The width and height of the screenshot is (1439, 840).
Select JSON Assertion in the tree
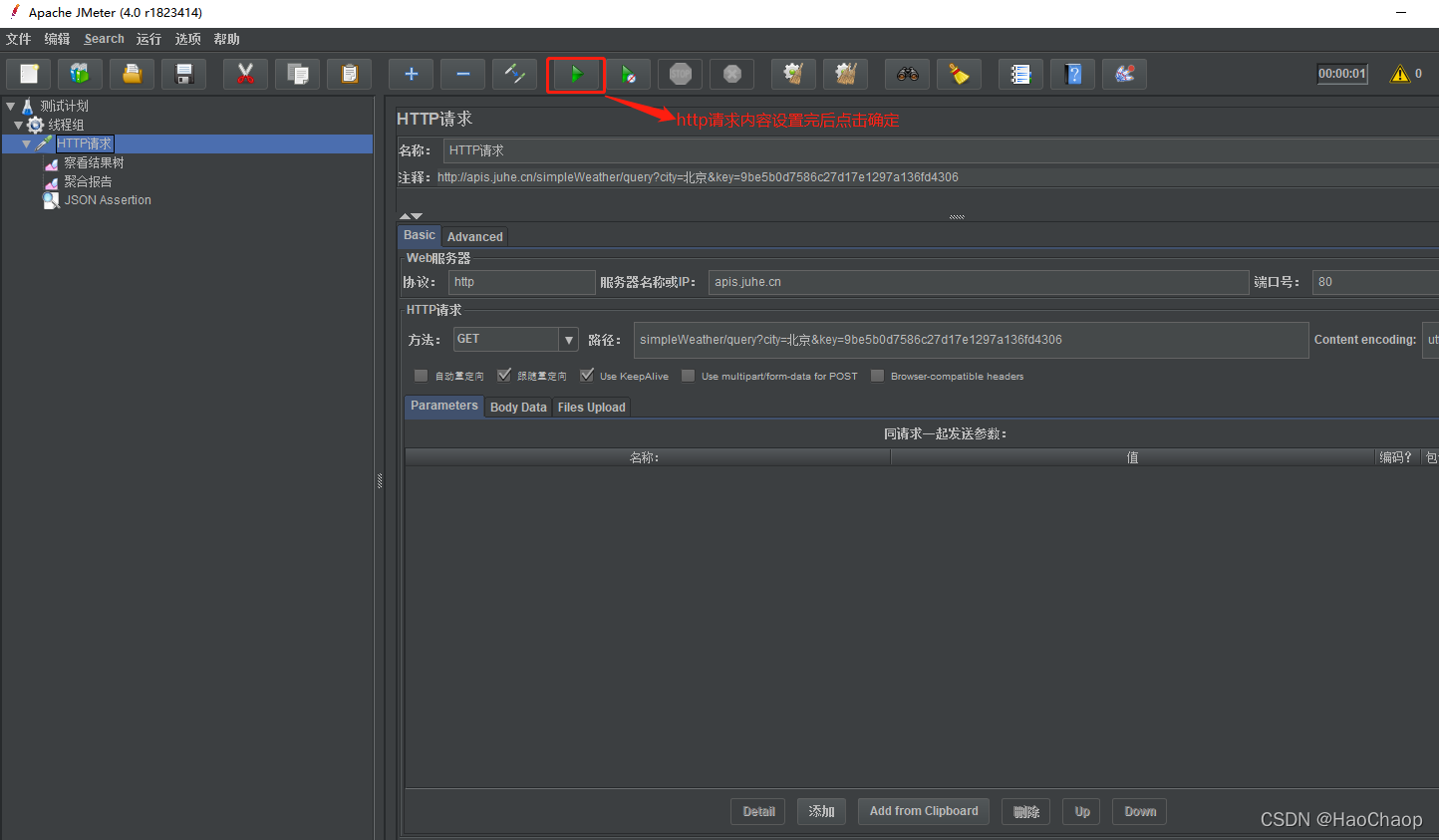click(108, 200)
